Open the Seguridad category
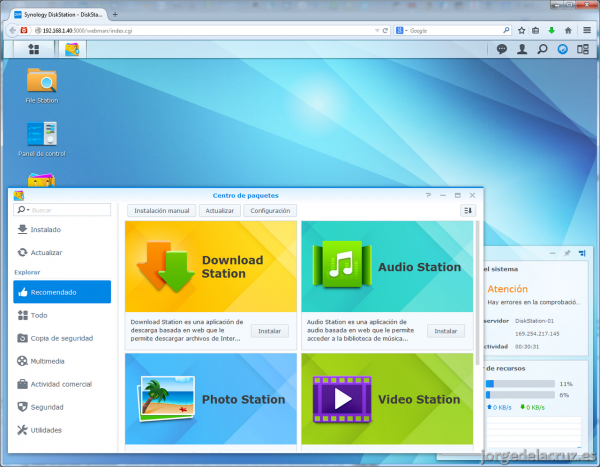Viewport: 600px width, 467px height. [x=62, y=407]
